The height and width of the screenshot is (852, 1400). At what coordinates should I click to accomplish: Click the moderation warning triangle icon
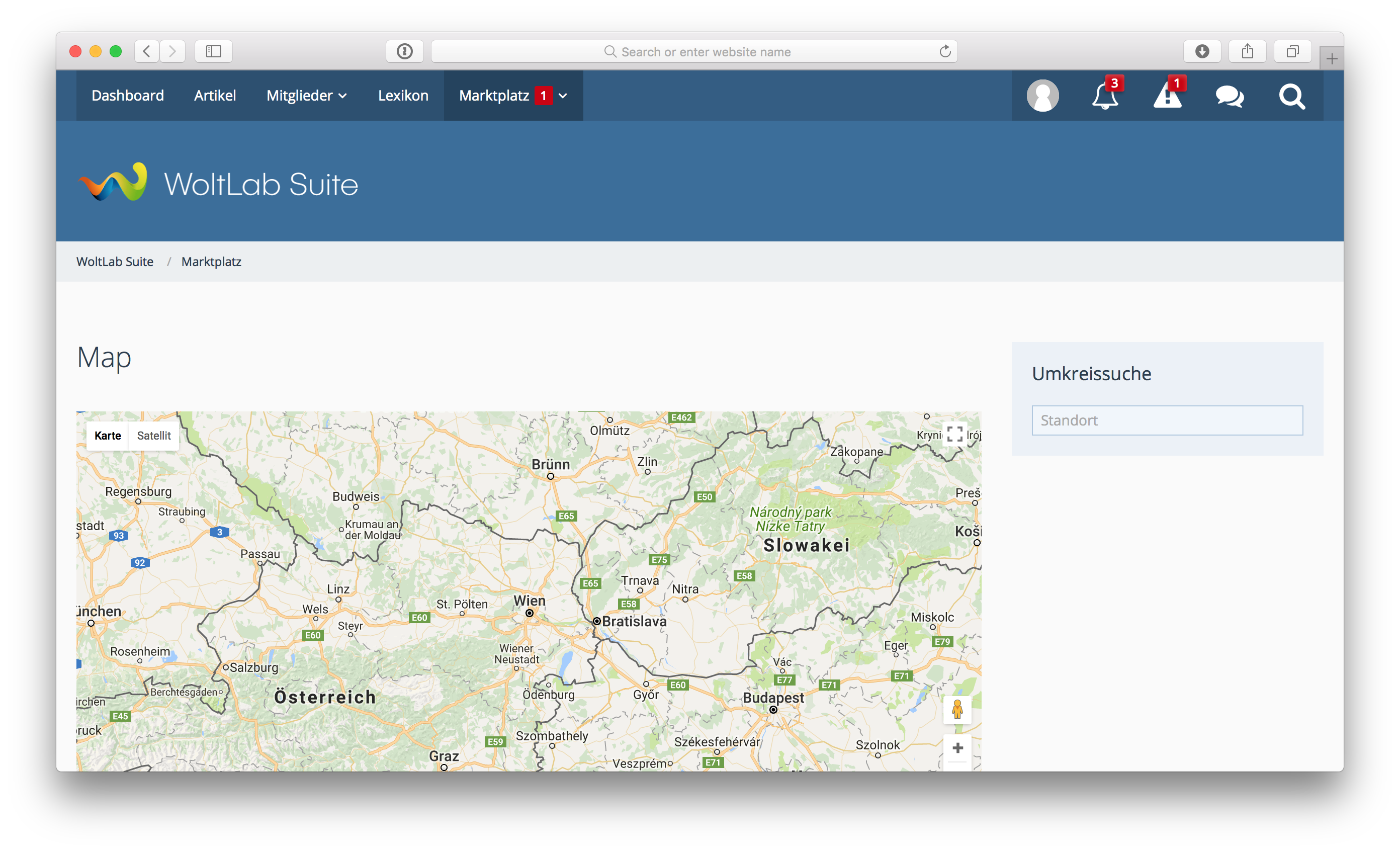1167,96
